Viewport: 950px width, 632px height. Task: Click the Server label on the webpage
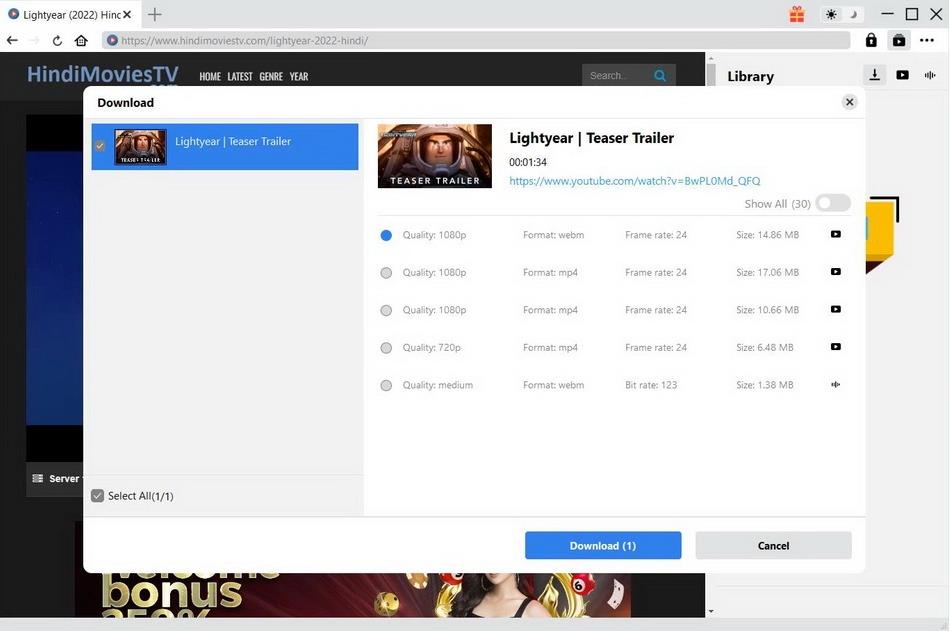(64, 479)
